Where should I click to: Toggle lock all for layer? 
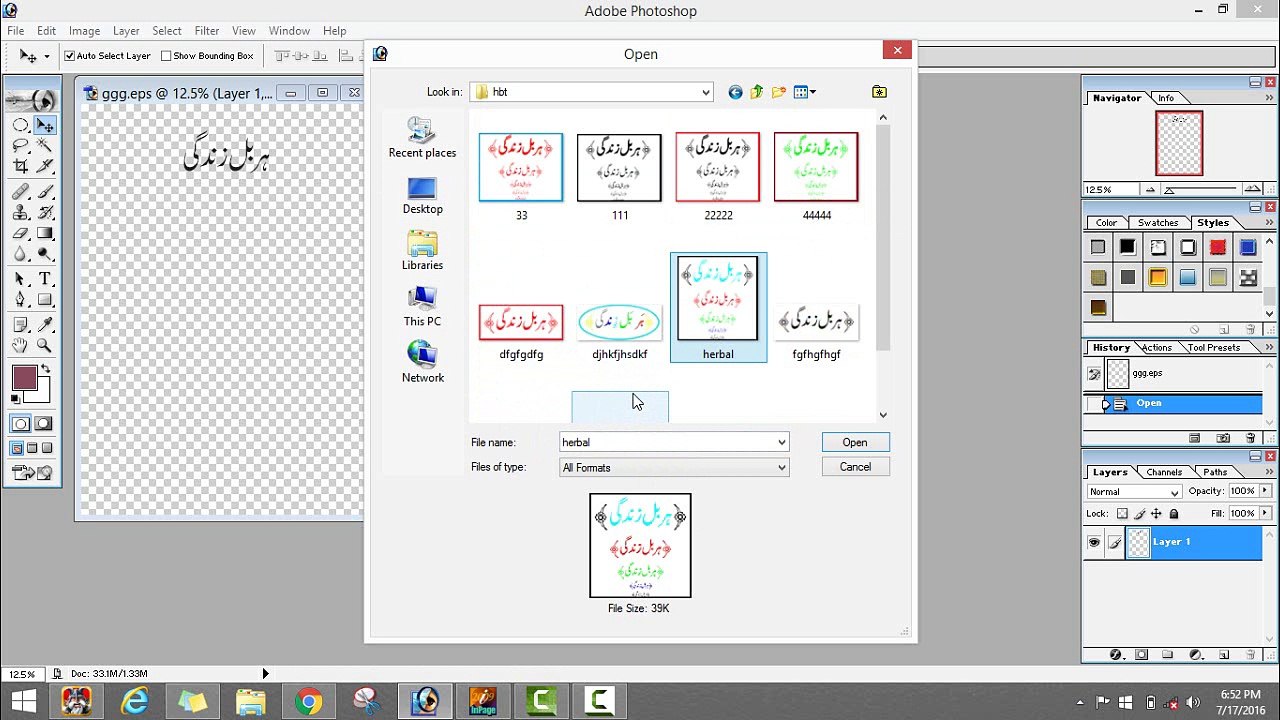tap(1174, 514)
